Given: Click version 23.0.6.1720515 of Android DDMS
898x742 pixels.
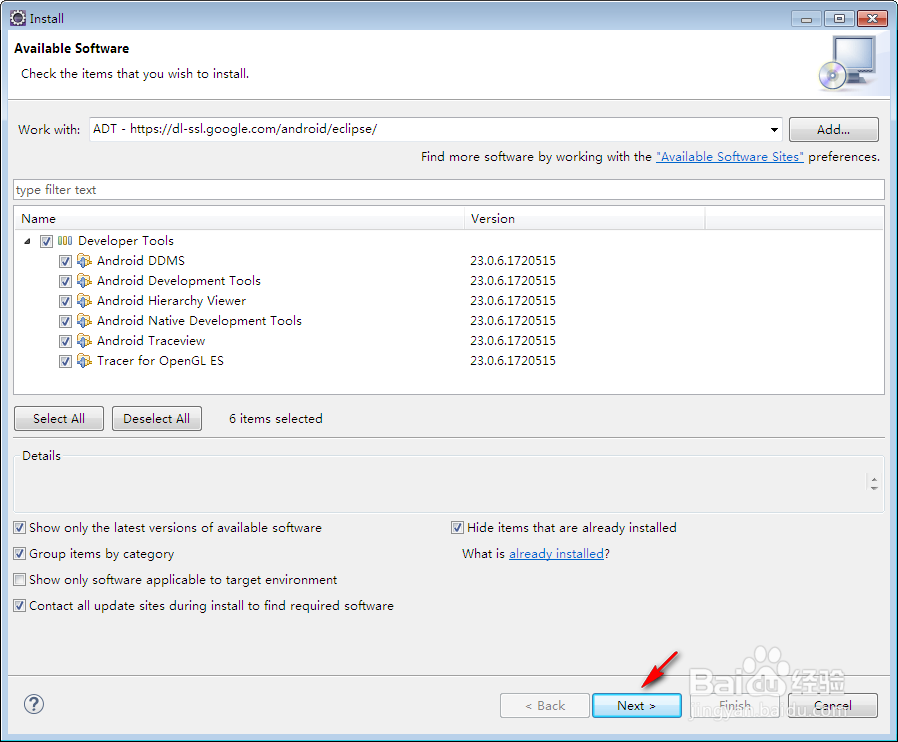Looking at the screenshot, I should 513,261.
